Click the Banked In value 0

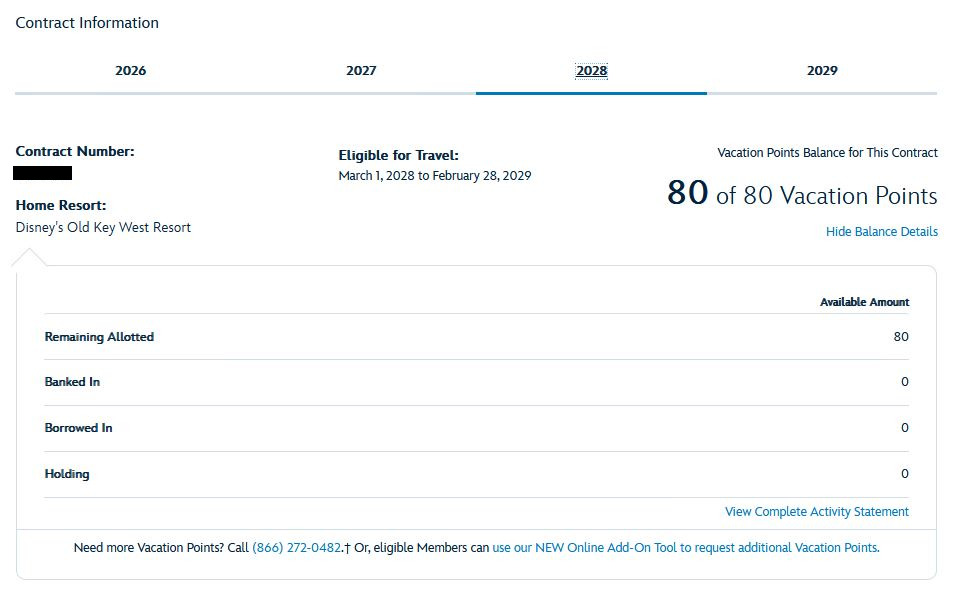pos(905,382)
